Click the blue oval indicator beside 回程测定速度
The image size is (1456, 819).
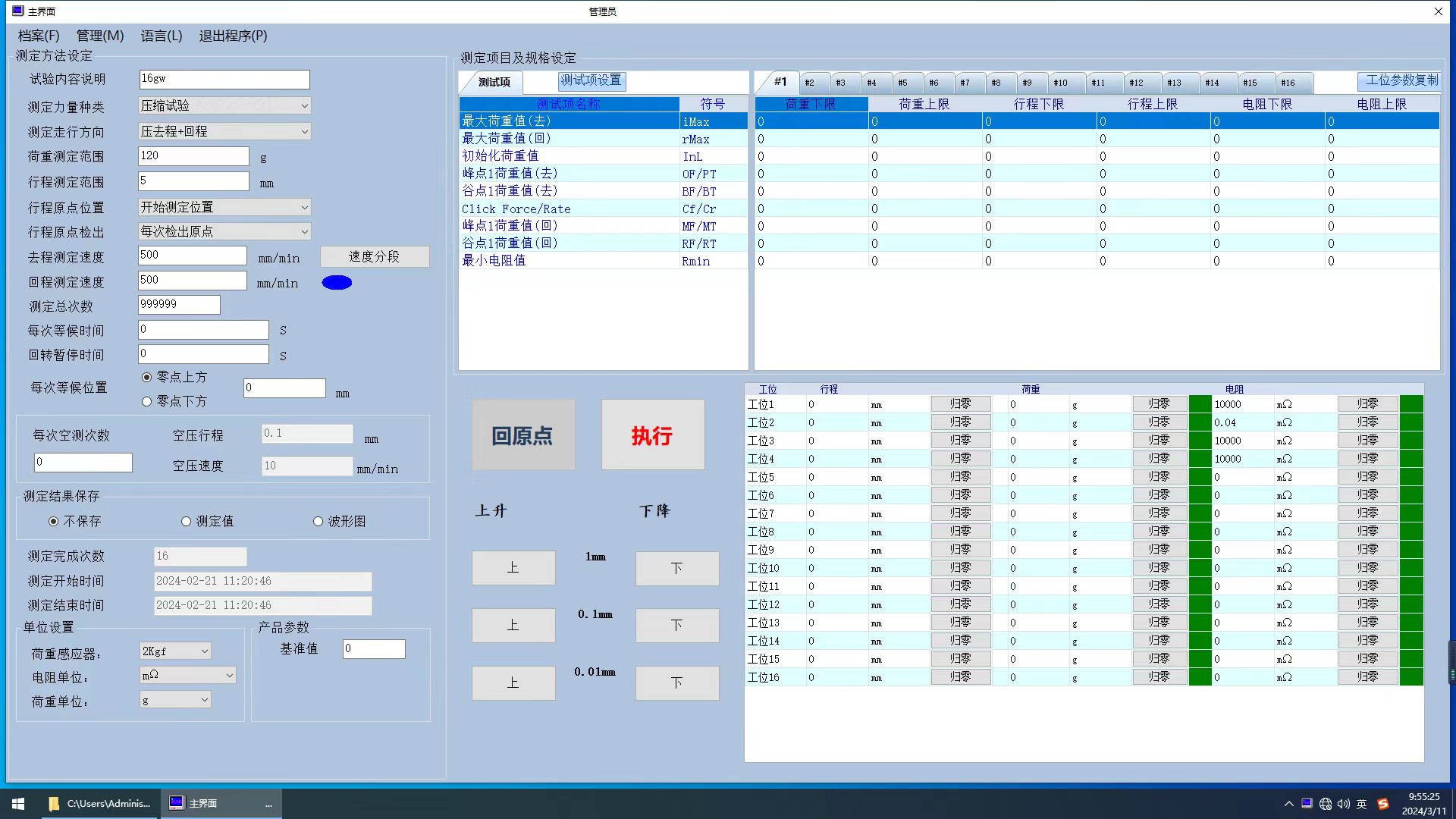pyautogui.click(x=337, y=283)
